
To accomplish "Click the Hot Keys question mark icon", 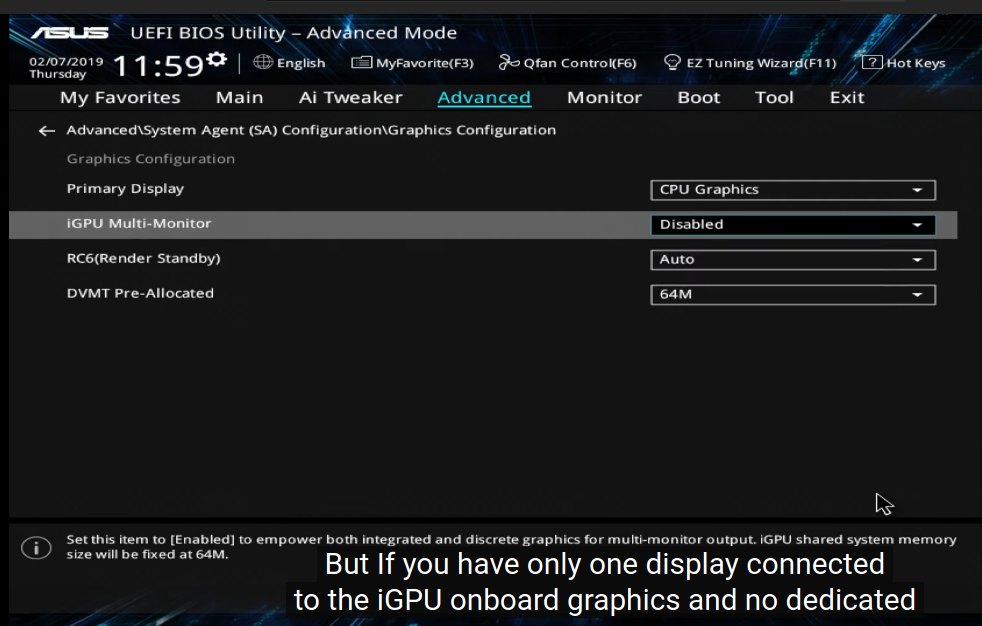I will click(x=872, y=63).
